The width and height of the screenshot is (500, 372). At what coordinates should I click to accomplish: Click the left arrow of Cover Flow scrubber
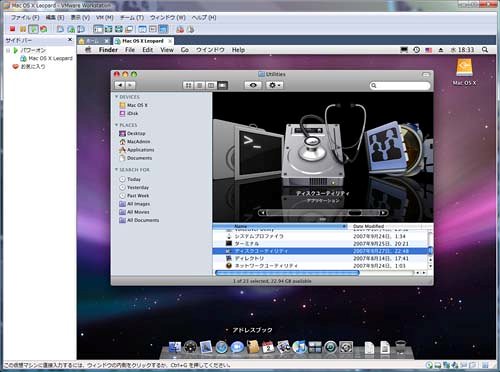point(263,212)
